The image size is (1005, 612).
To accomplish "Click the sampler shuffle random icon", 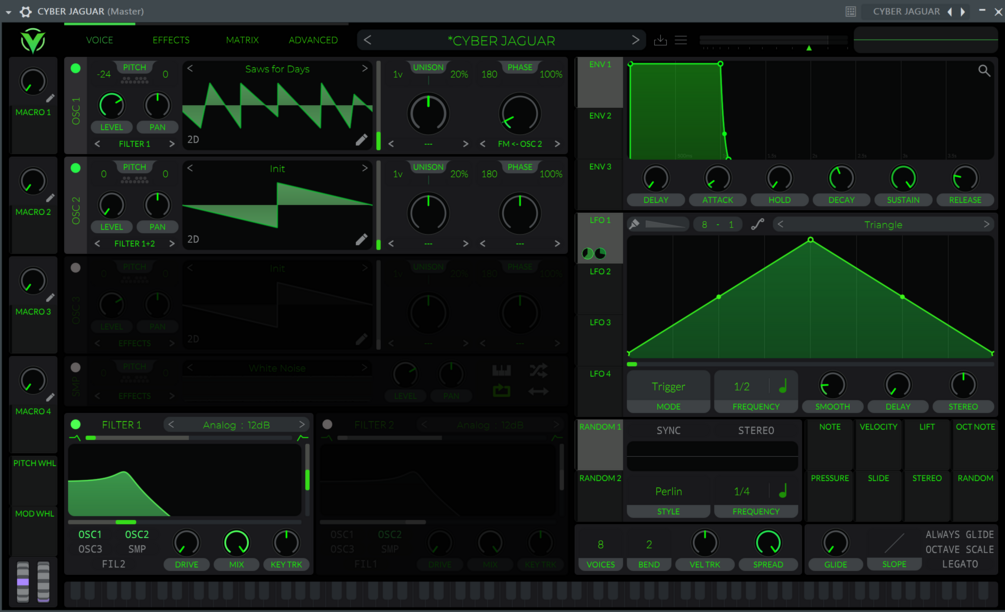I will click(x=538, y=370).
